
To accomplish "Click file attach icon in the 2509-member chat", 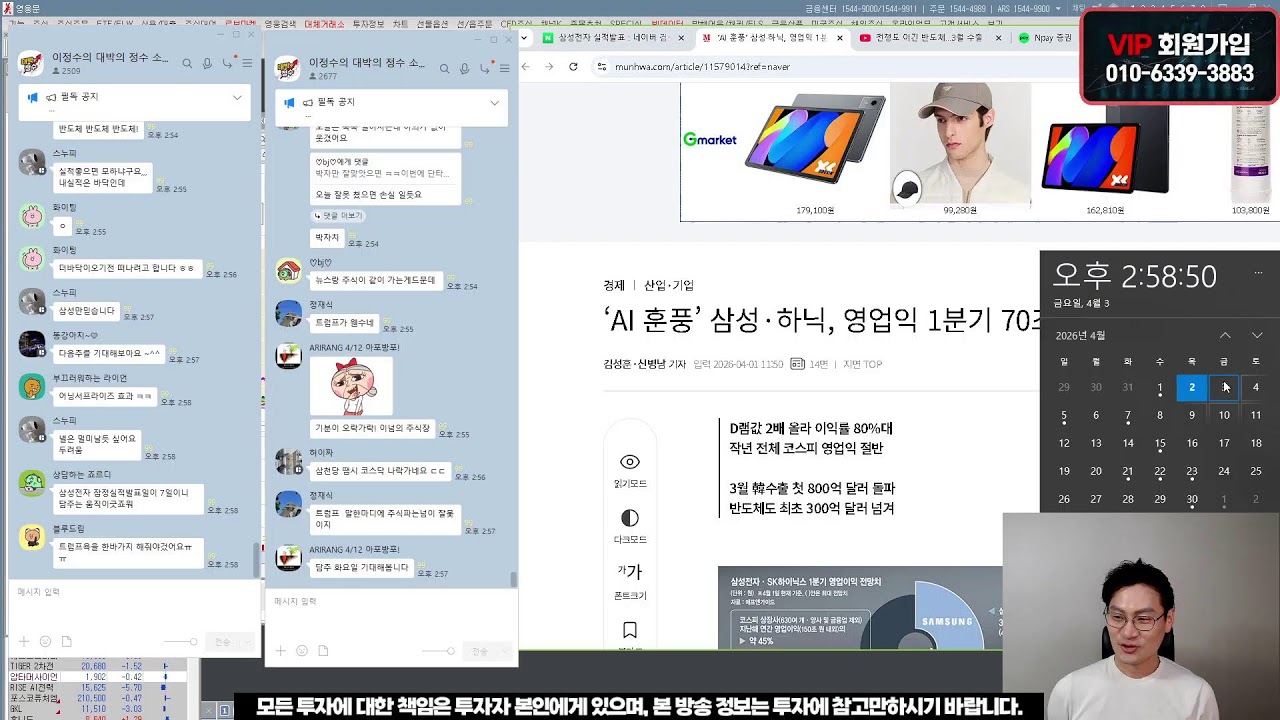I will (x=67, y=641).
